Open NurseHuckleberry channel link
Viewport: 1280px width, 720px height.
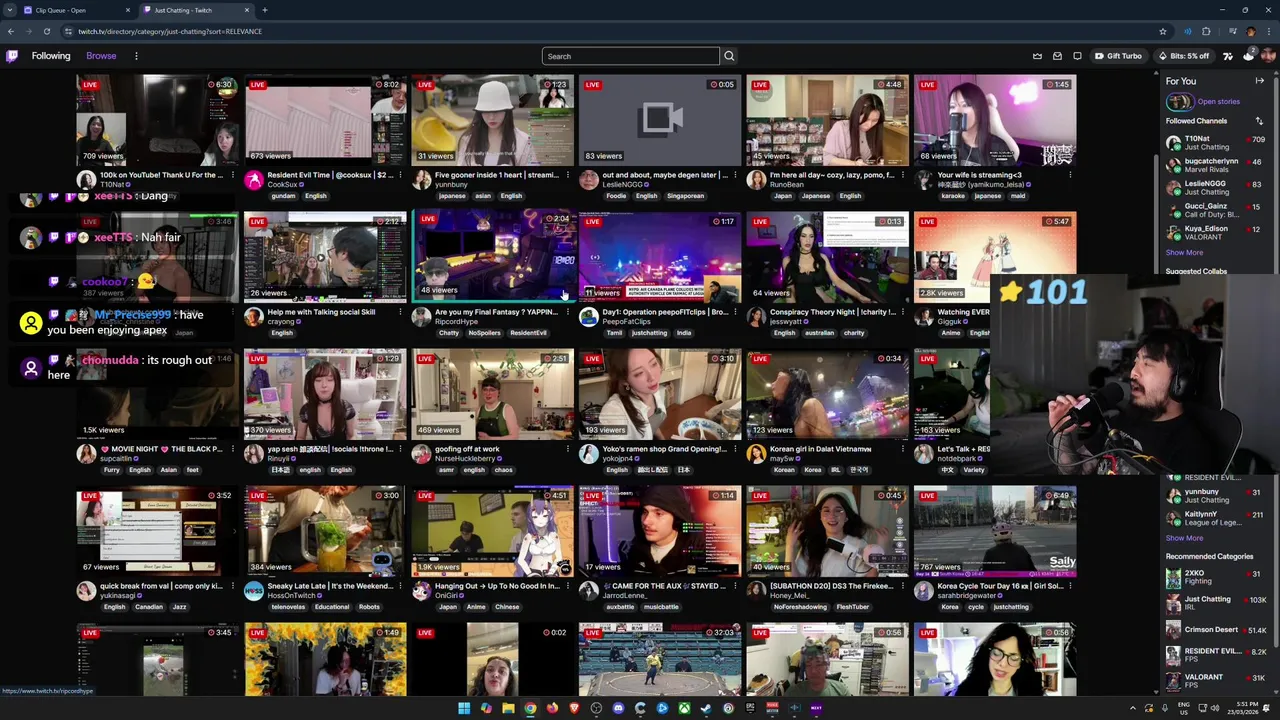point(466,459)
